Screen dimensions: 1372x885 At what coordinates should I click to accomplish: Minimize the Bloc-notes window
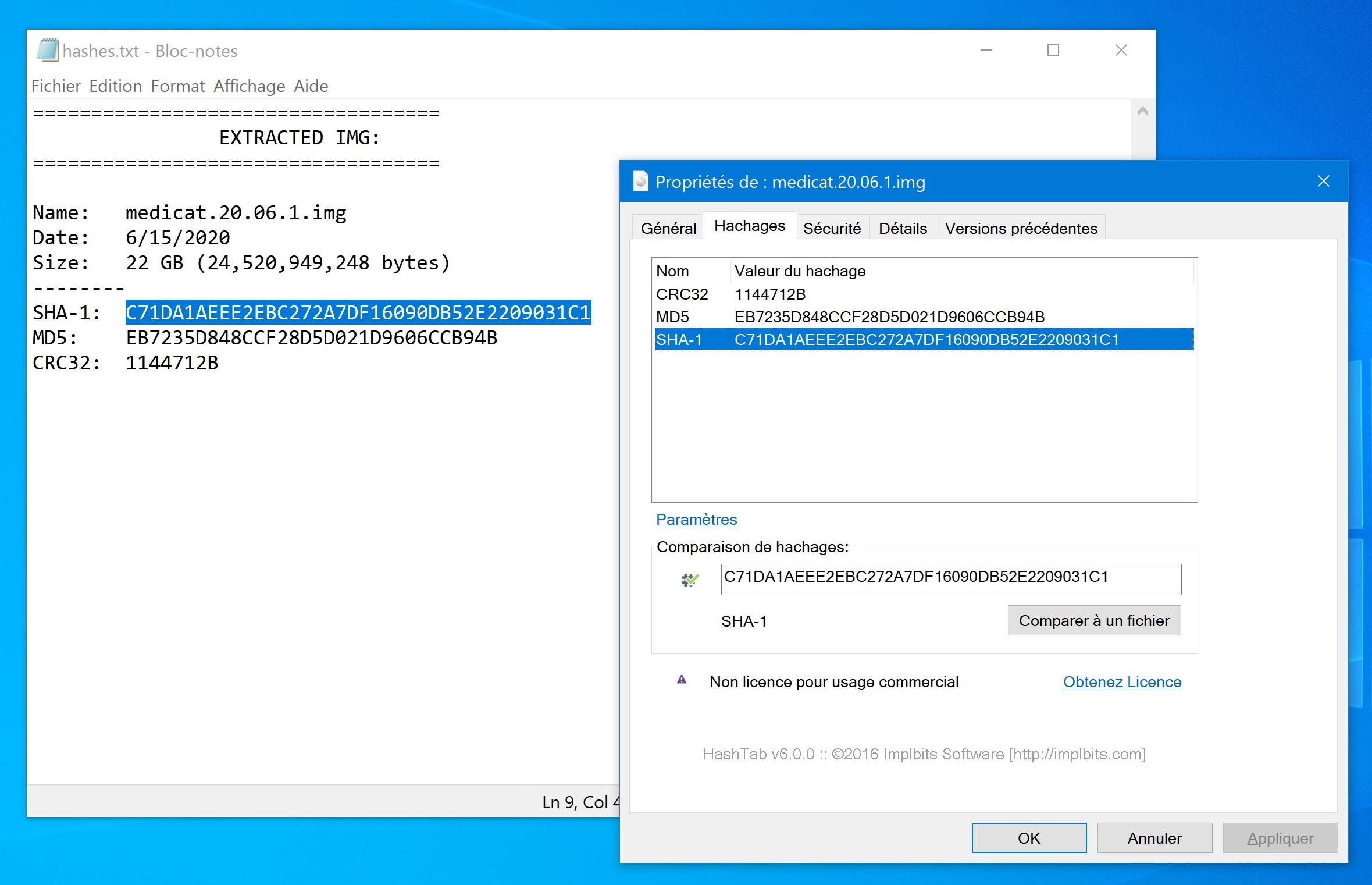(x=986, y=51)
